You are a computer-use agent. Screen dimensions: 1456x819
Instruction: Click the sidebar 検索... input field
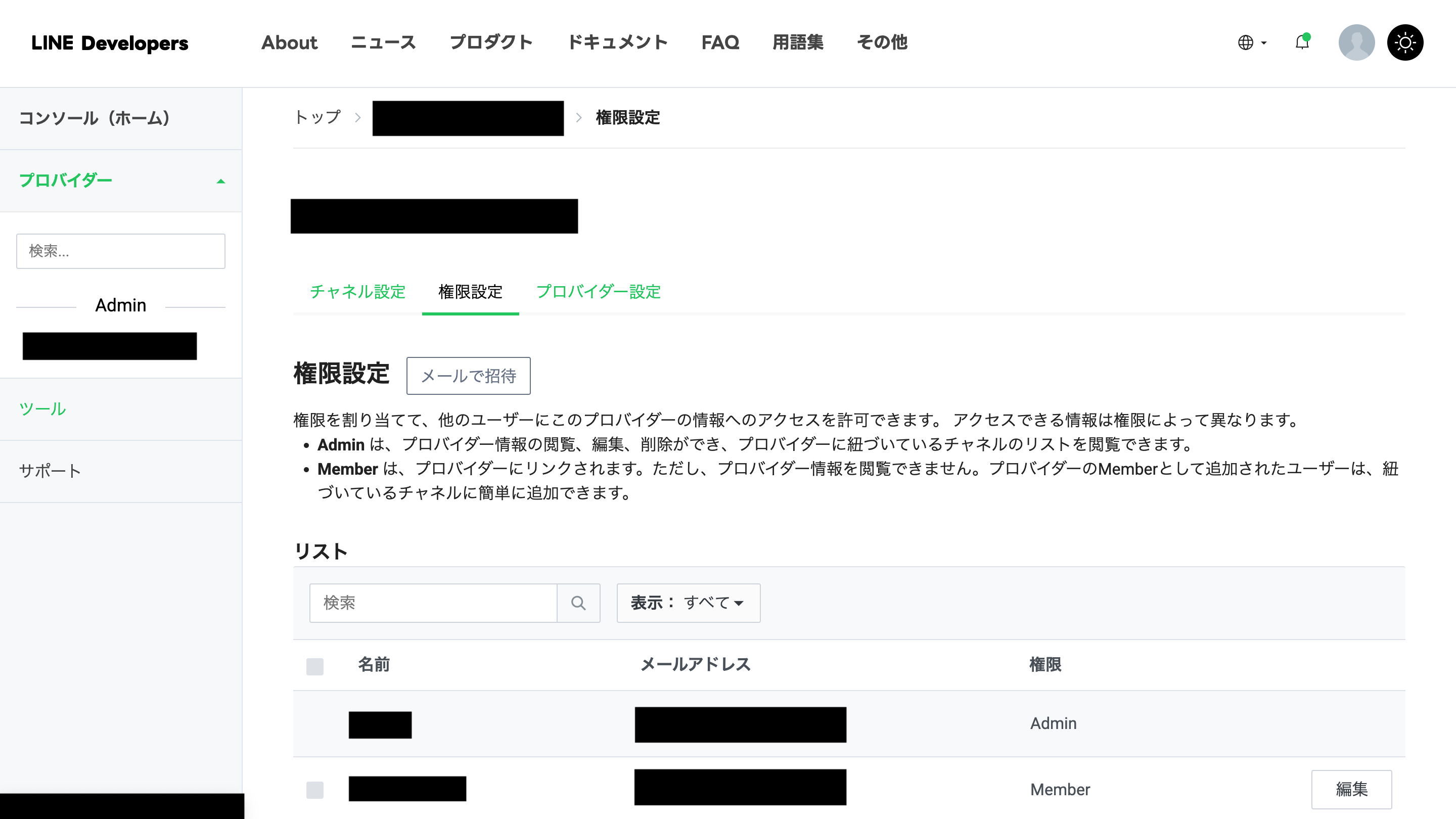click(120, 251)
